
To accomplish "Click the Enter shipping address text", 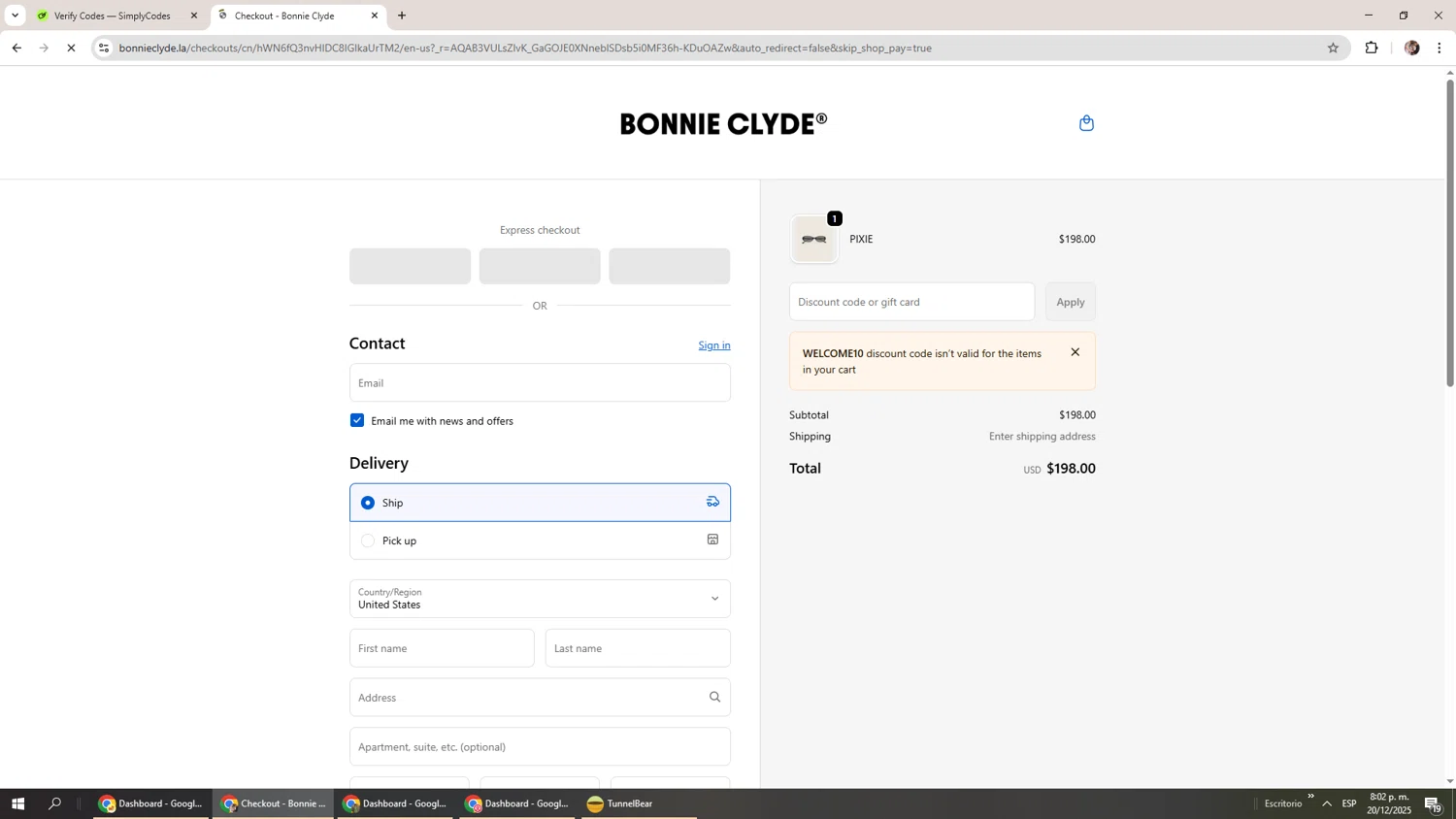I will click(1042, 437).
